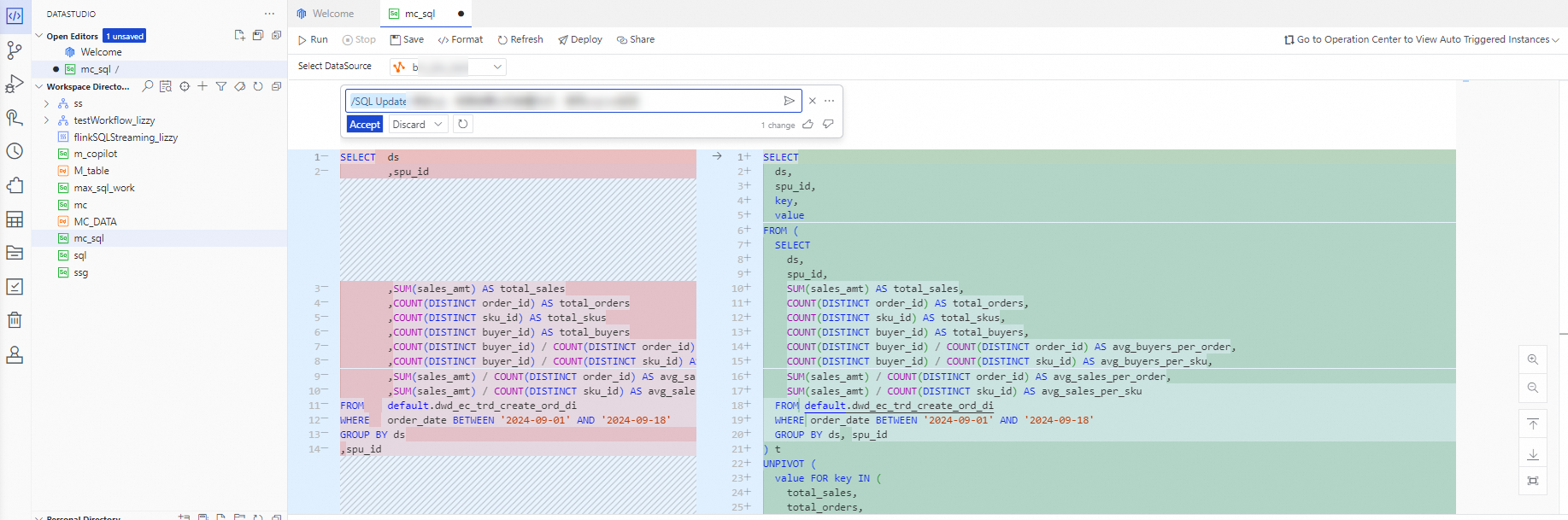1568x520 pixels.
Task: Click the SQL Update prompt input field
Action: pos(564,101)
